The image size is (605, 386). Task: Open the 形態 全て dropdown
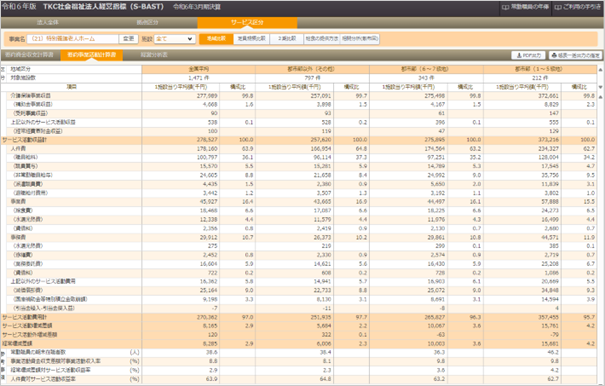point(174,39)
